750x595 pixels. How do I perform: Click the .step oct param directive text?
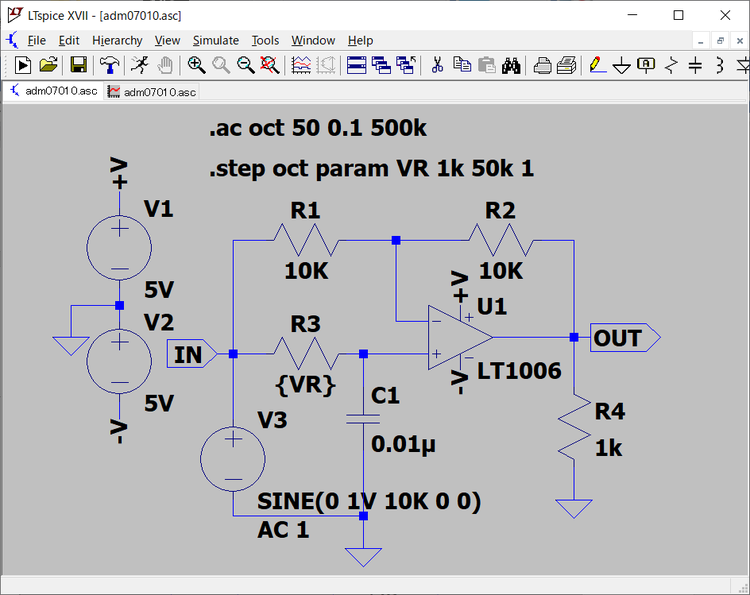click(x=371, y=169)
